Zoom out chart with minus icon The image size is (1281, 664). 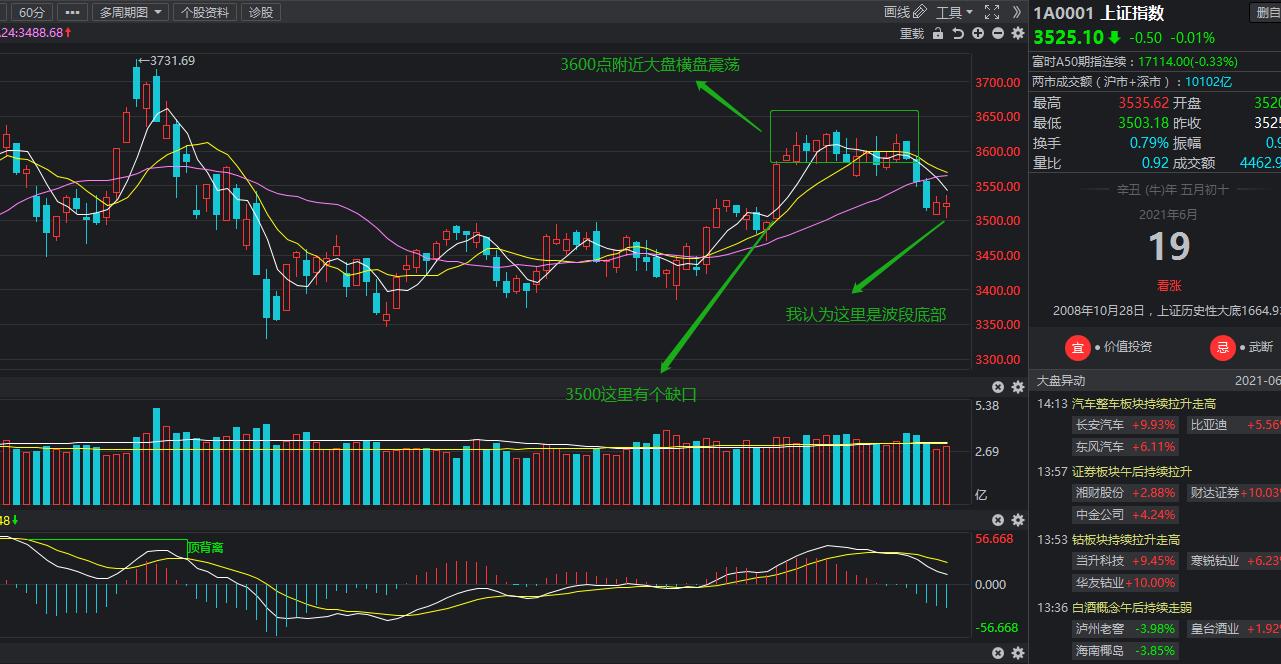click(x=998, y=33)
